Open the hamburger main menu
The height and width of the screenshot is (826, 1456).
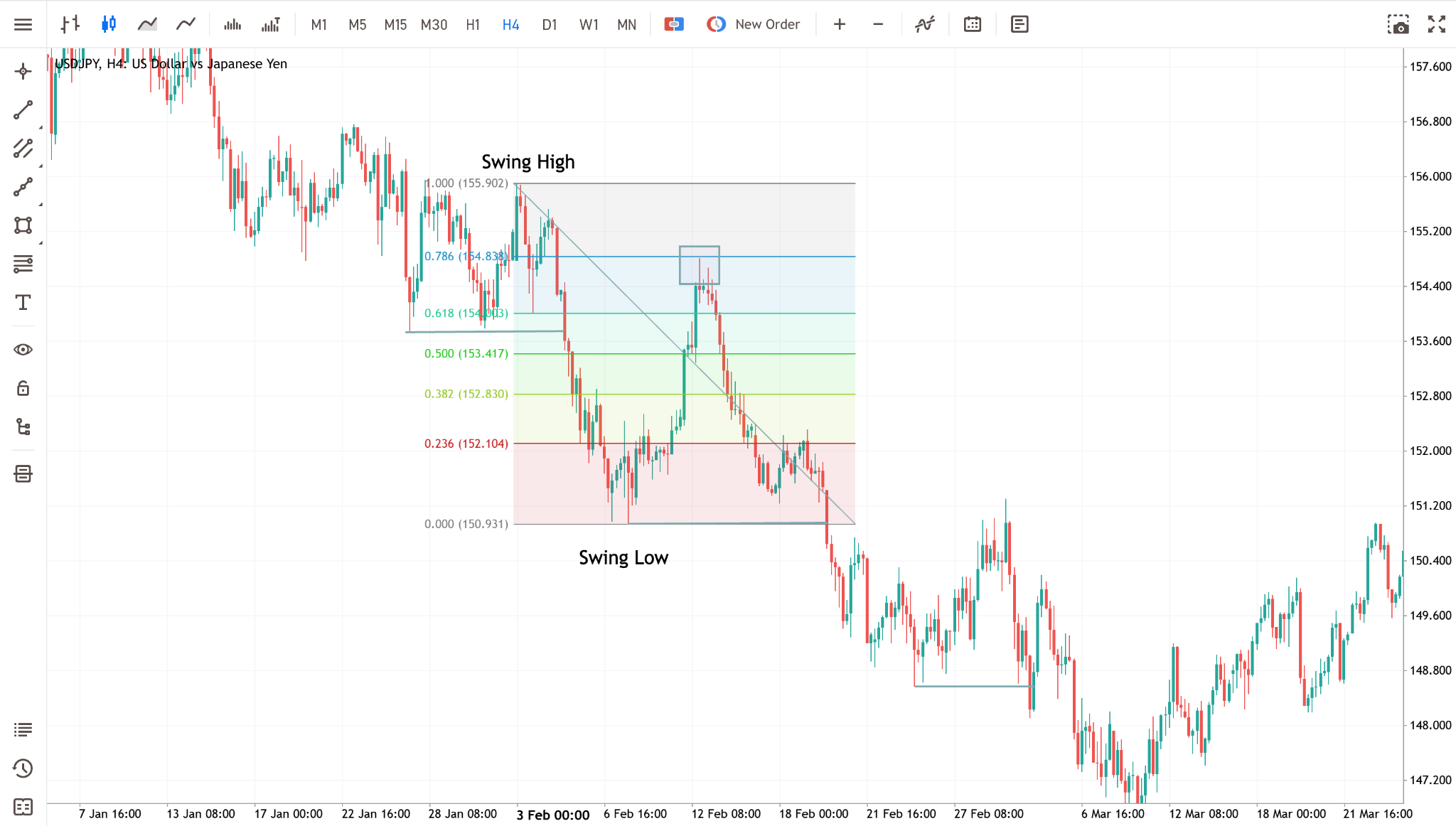(23, 24)
